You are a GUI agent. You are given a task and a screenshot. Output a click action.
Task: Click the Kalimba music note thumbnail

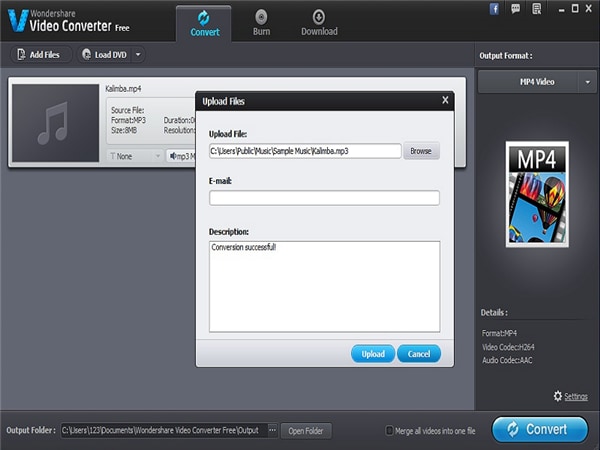tap(55, 123)
